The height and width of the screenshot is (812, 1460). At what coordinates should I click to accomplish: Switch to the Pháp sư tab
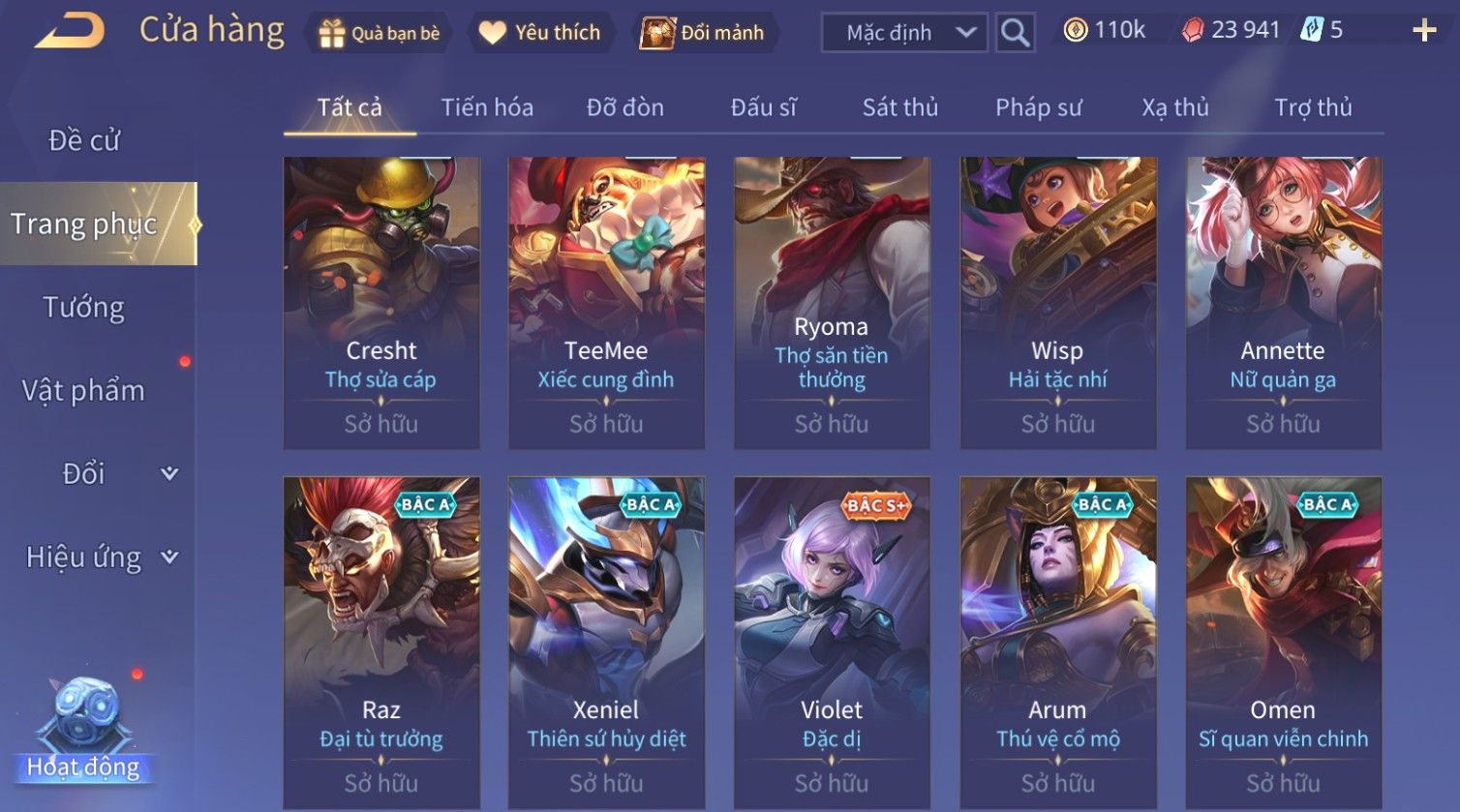click(x=1039, y=107)
